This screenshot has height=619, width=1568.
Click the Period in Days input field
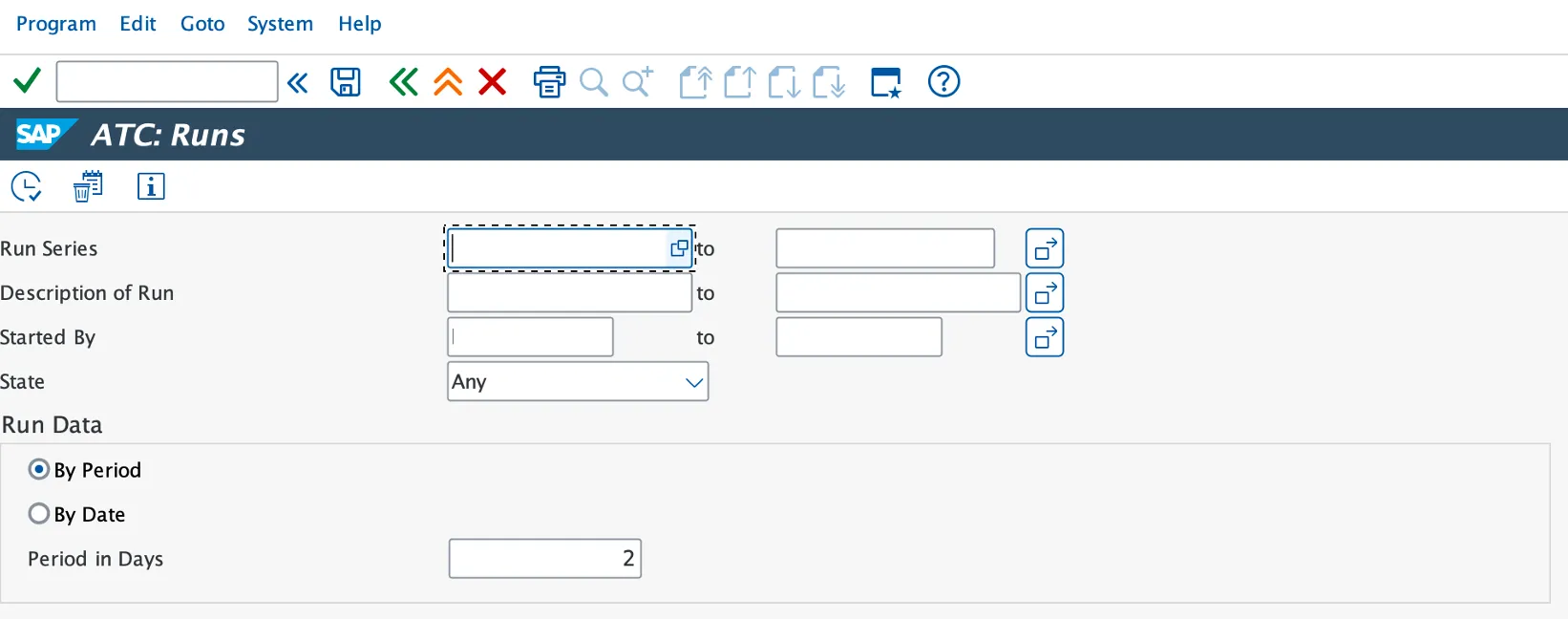(544, 559)
